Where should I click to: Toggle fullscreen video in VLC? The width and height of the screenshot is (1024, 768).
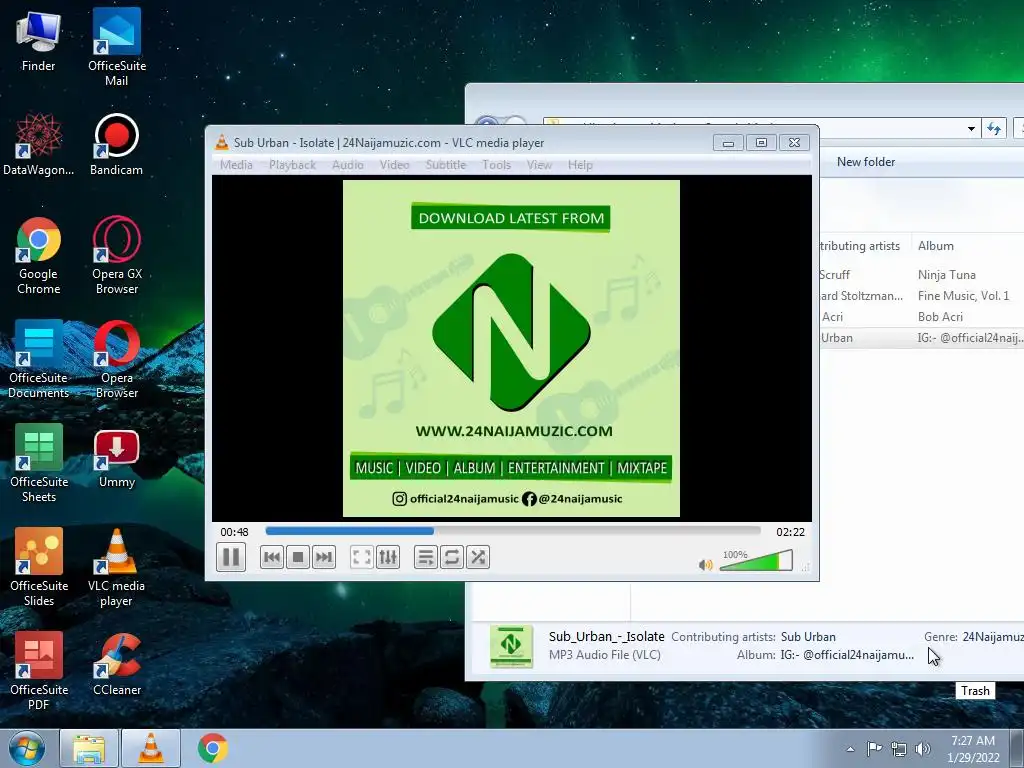click(361, 557)
